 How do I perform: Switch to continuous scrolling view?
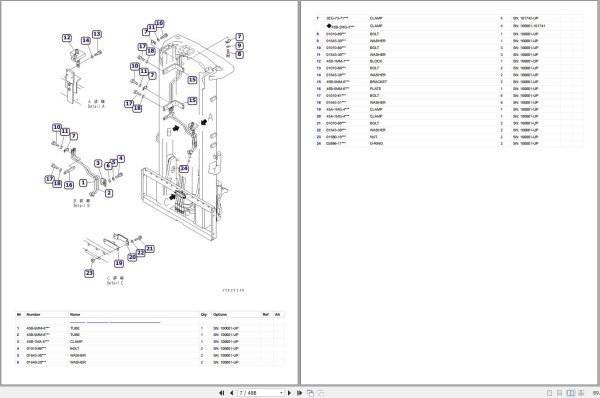coord(559,393)
